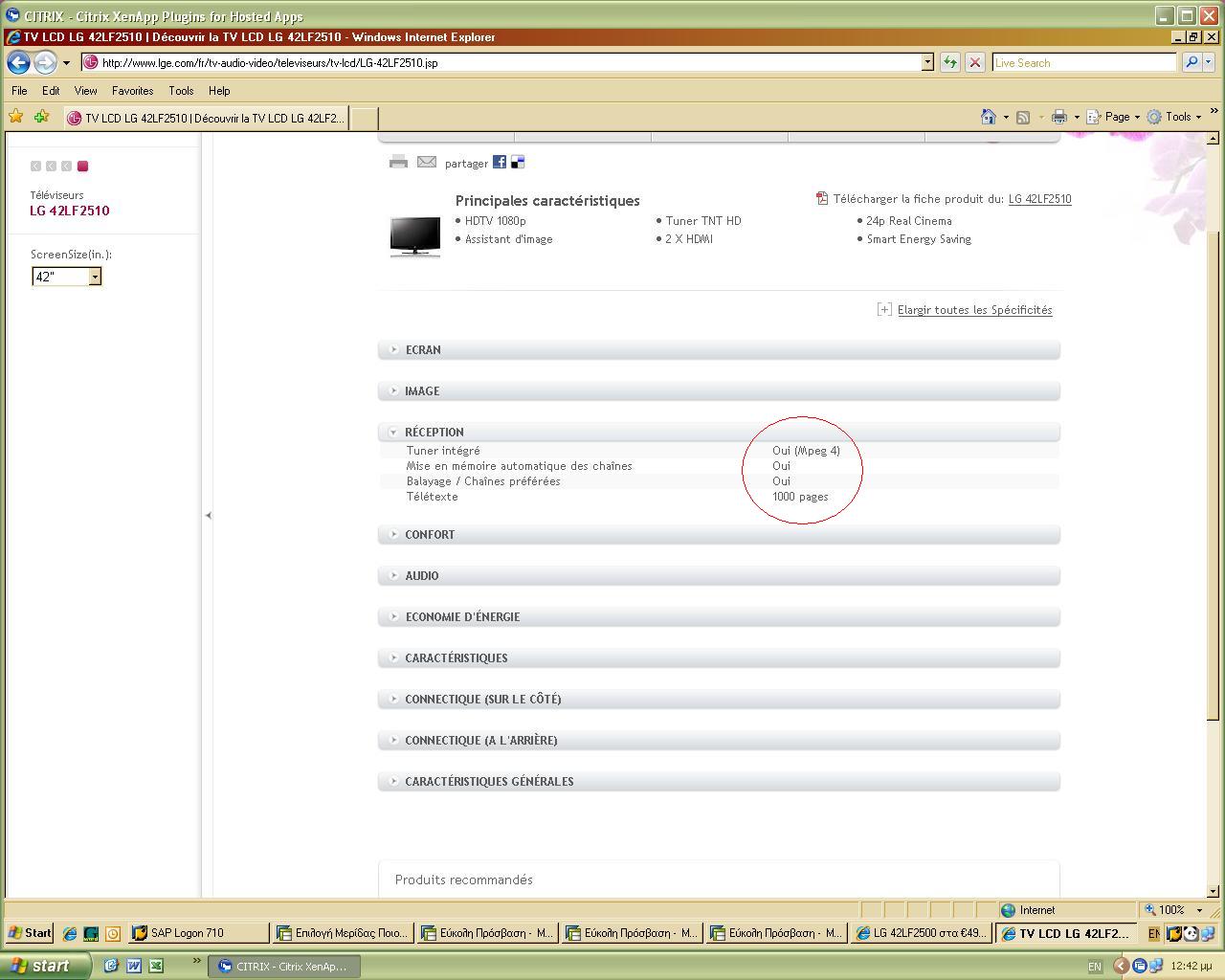Select the TV LCD LG 42LF2510 browser tab
This screenshot has height=980, width=1225.
(x=206, y=119)
